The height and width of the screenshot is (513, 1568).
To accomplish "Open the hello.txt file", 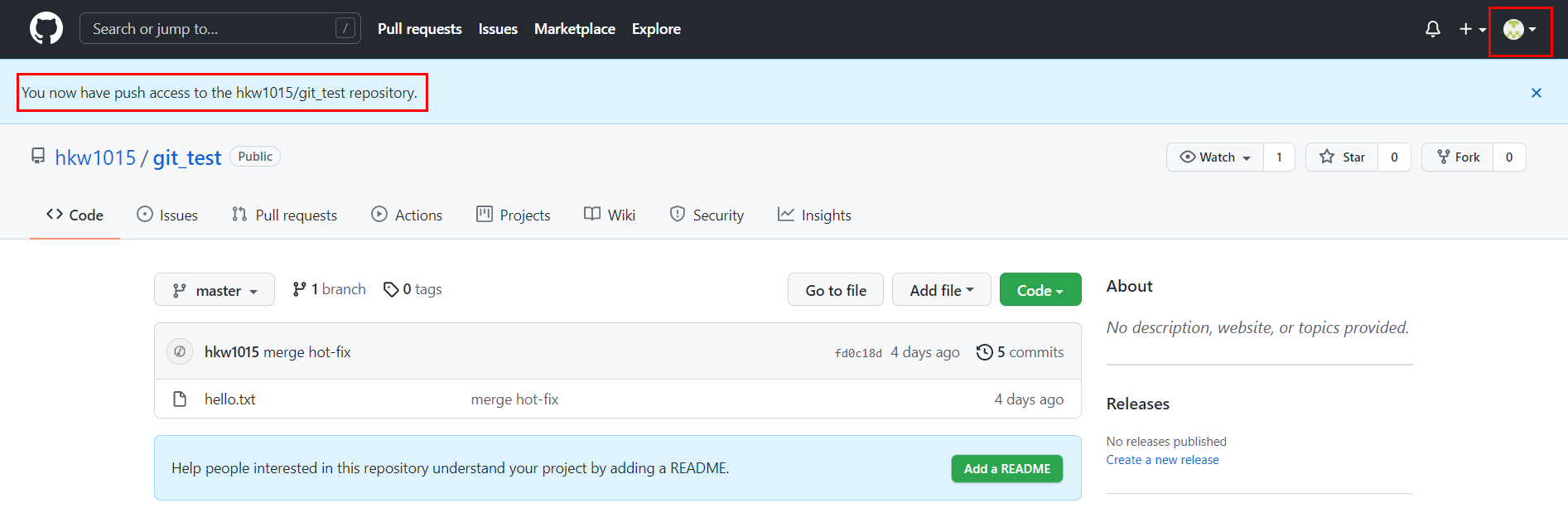I will click(230, 399).
